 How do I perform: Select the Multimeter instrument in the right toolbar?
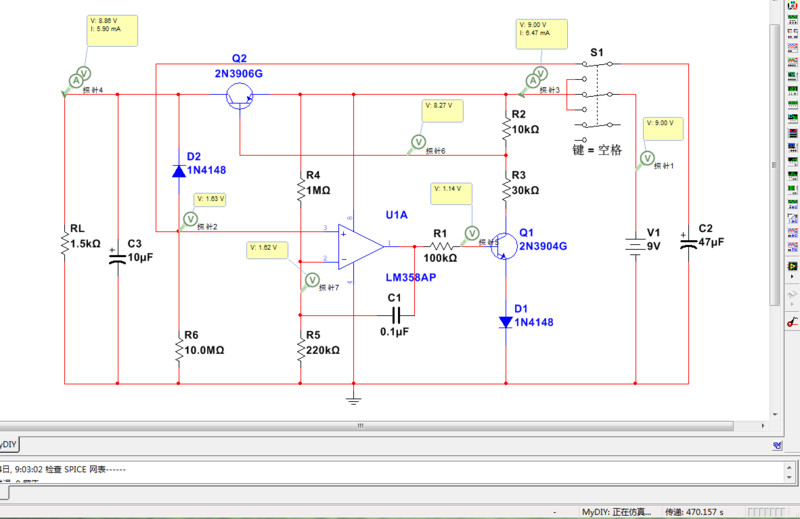[792, 5]
